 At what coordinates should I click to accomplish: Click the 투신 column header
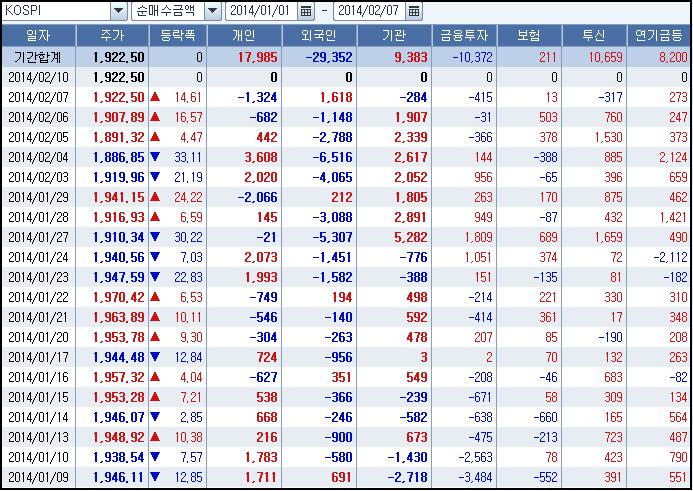coord(594,36)
